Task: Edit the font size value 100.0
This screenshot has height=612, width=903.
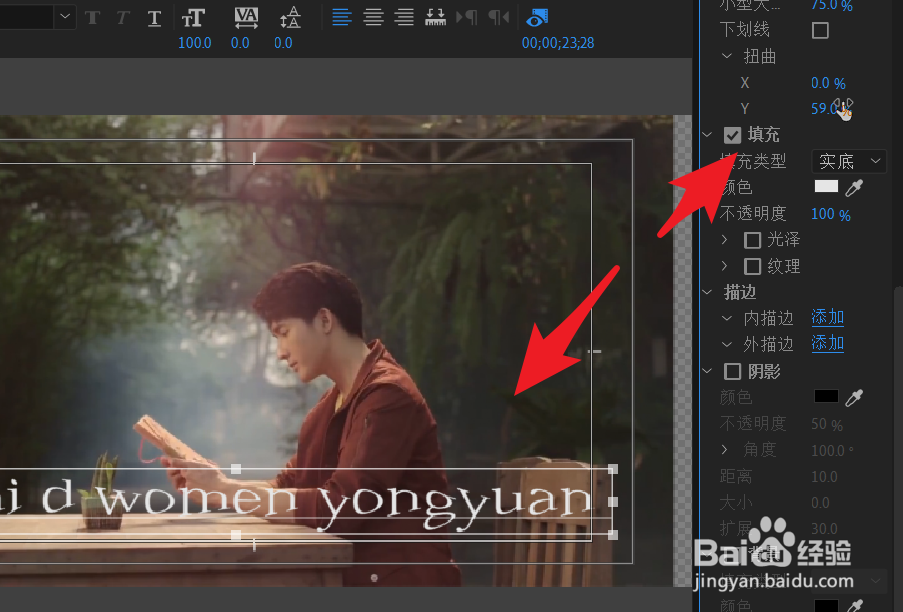Action: (x=195, y=43)
